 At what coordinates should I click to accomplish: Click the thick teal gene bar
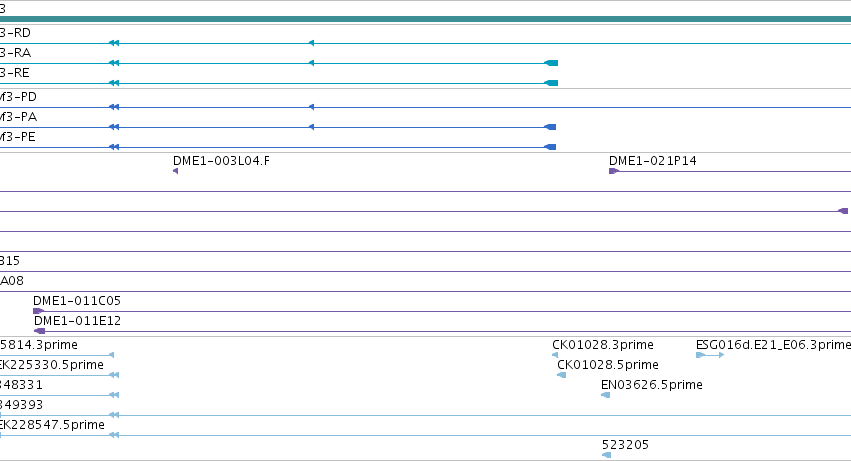coord(426,19)
